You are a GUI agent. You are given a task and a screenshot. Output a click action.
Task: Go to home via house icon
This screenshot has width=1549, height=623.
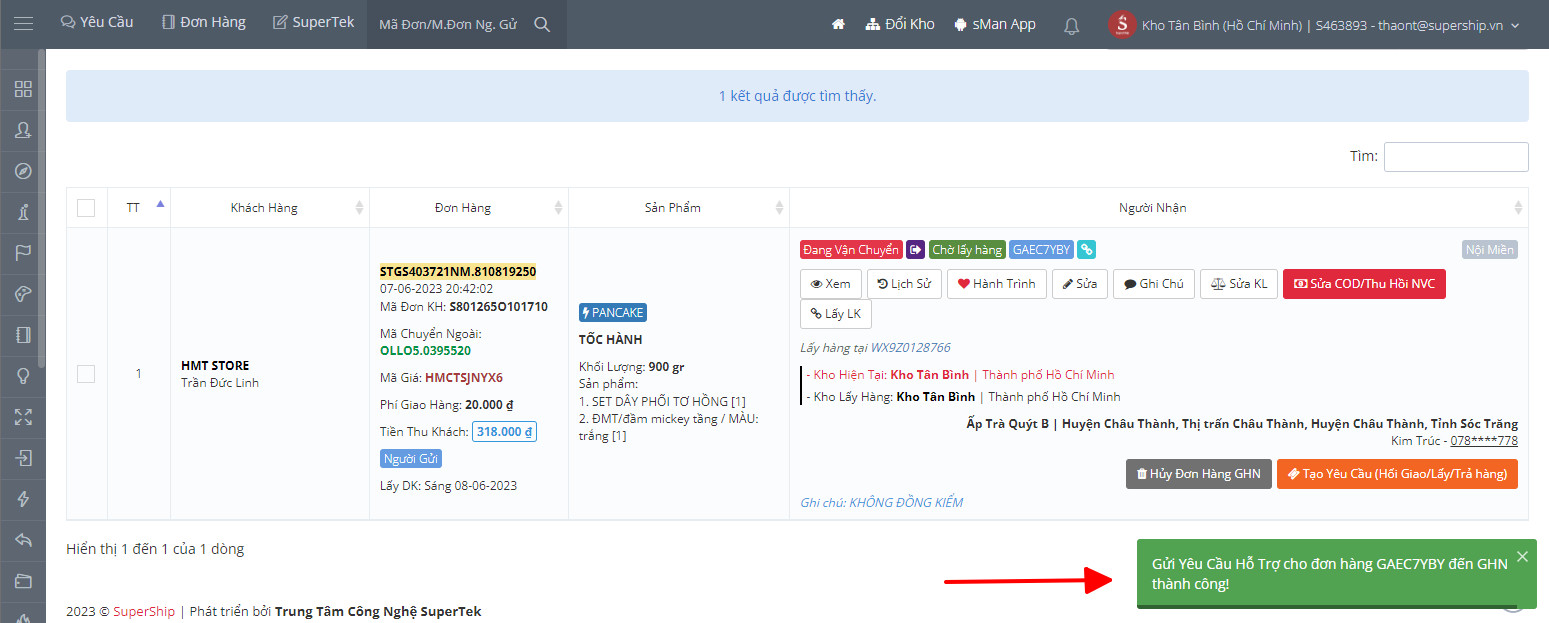click(838, 24)
